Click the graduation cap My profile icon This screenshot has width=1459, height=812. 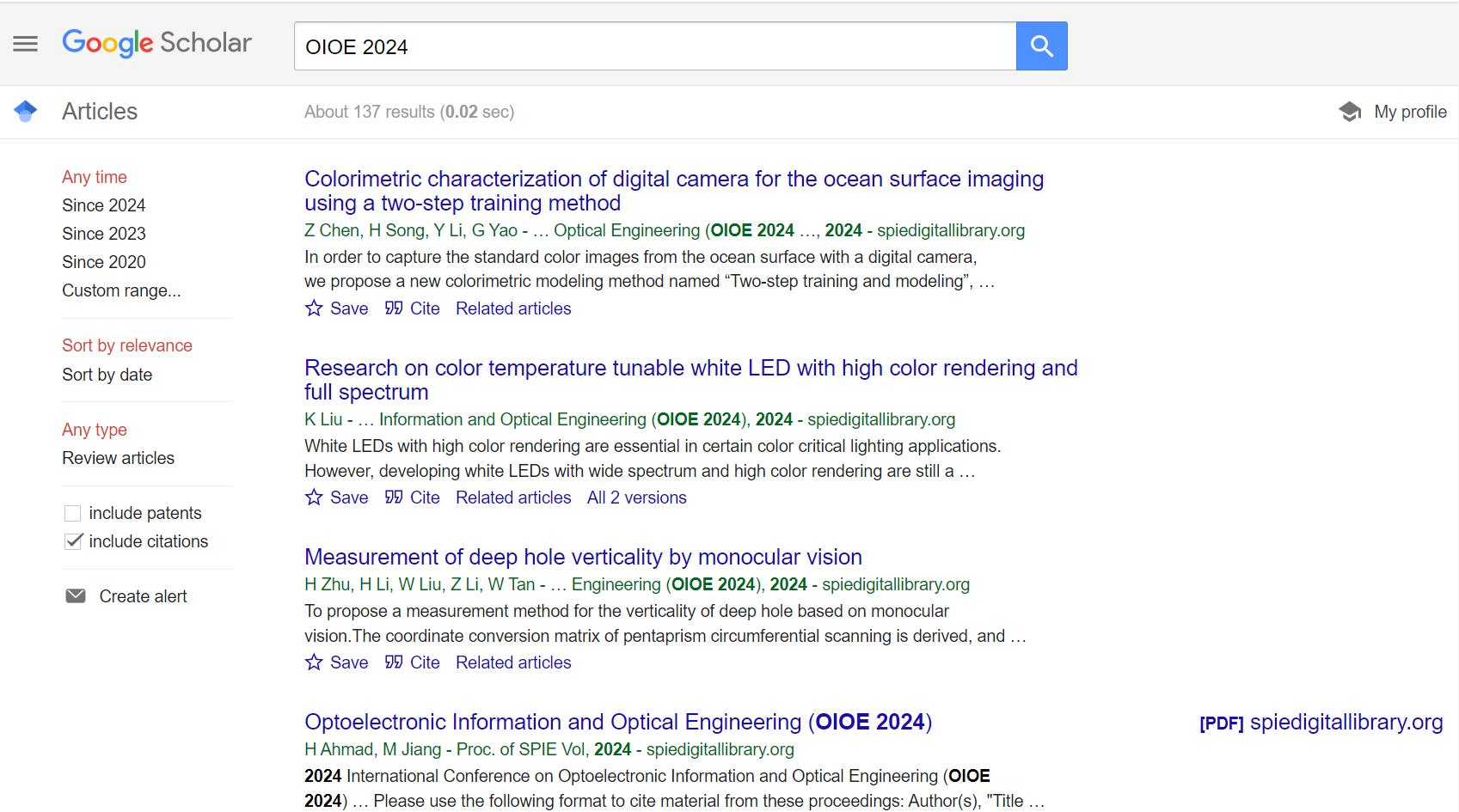point(1350,112)
